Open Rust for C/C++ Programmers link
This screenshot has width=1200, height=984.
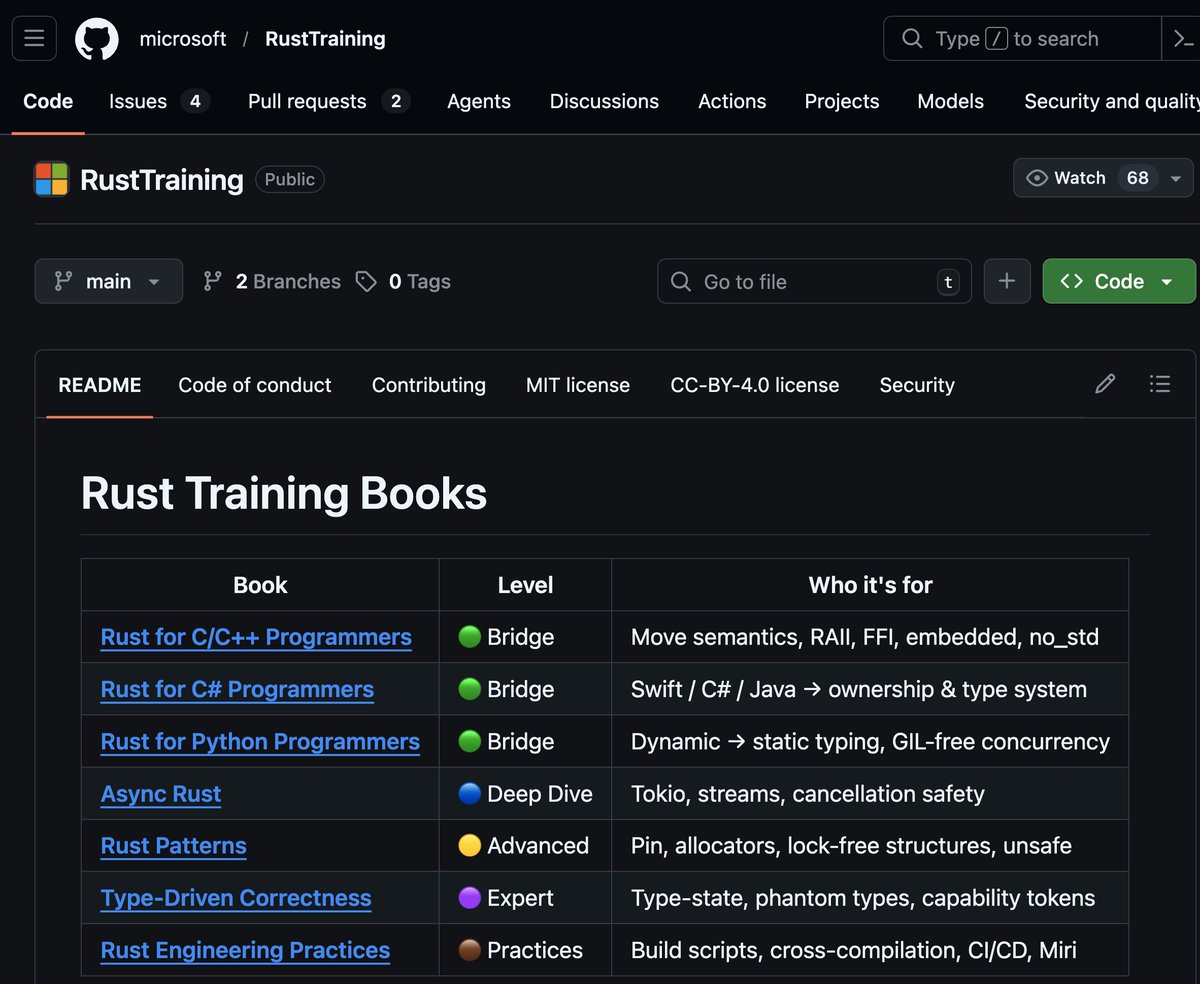point(256,637)
